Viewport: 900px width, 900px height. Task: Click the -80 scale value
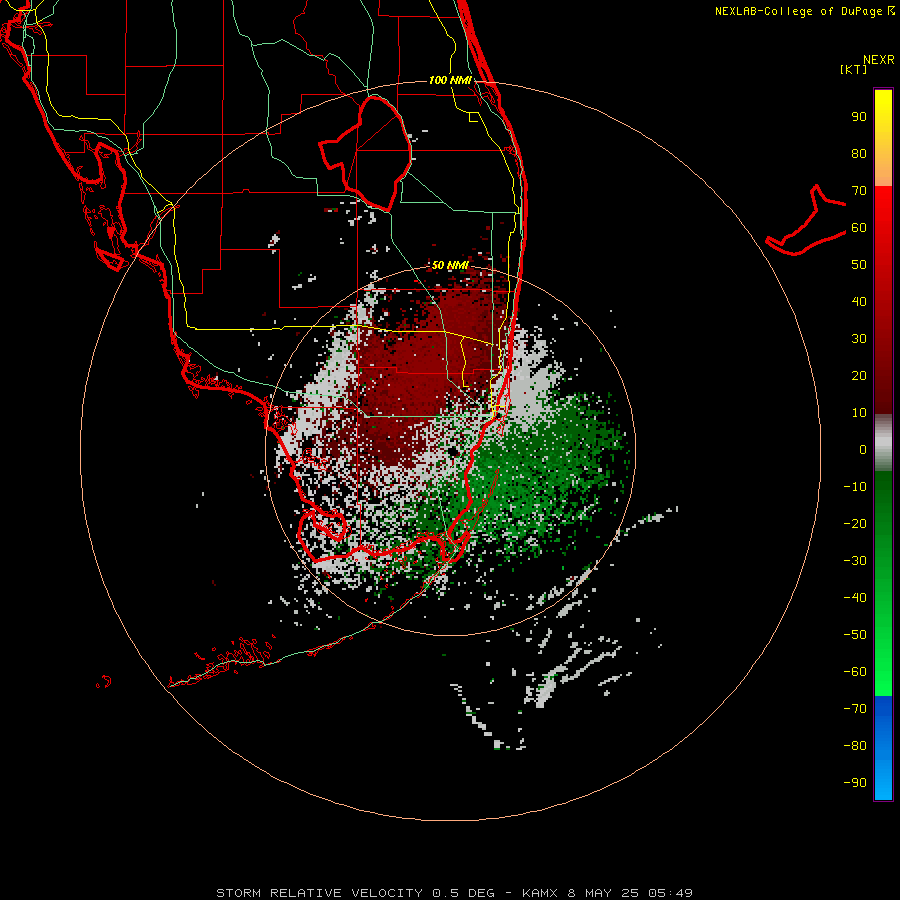(855, 746)
